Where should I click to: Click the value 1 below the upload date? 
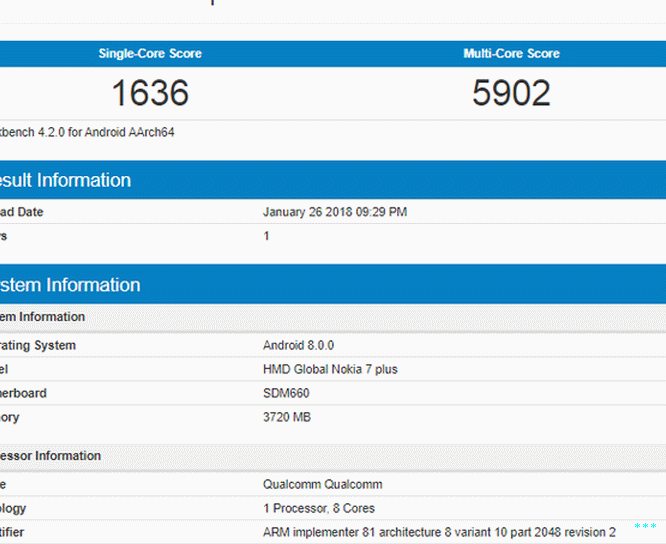pos(266,236)
